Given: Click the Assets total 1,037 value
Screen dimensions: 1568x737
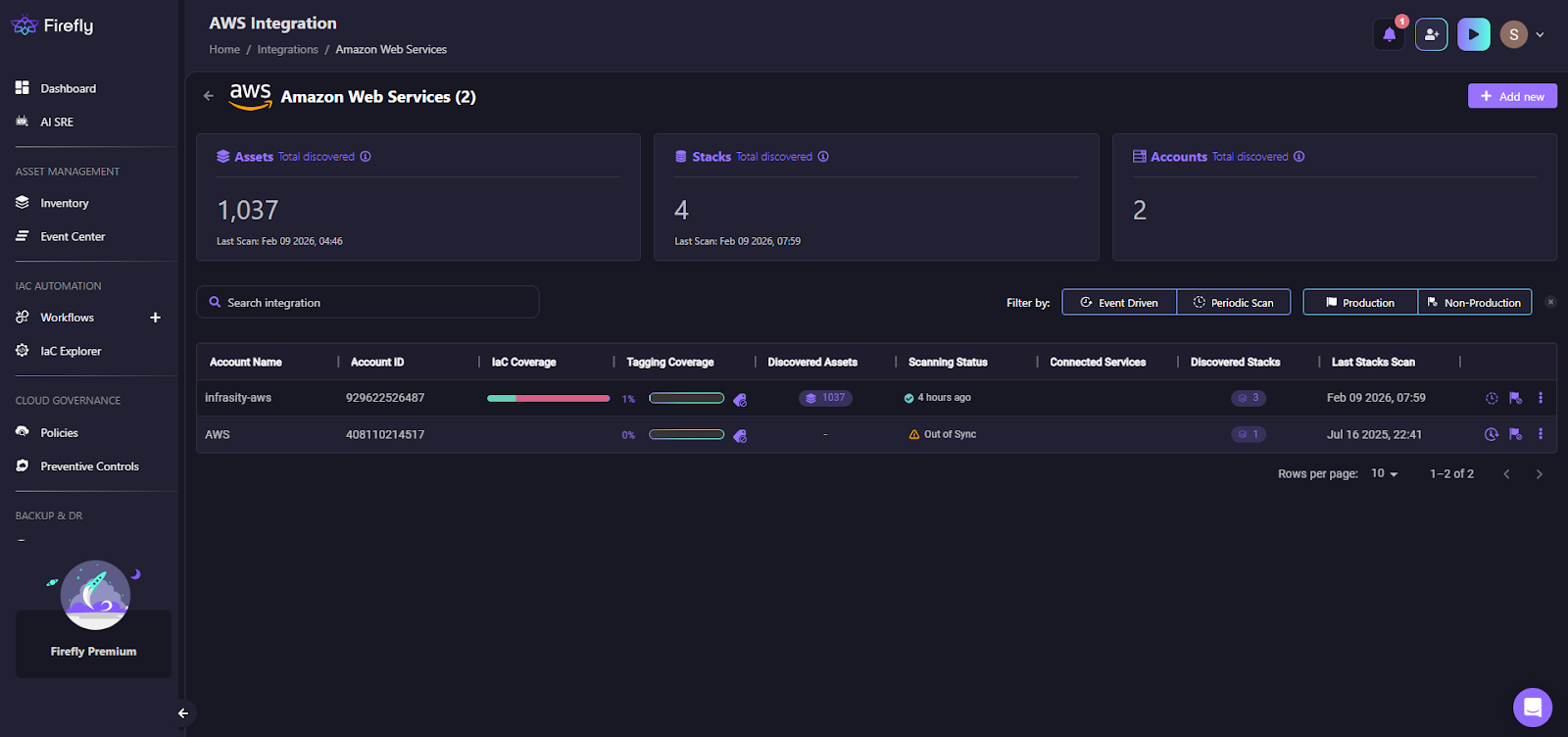Looking at the screenshot, I should 248,211.
